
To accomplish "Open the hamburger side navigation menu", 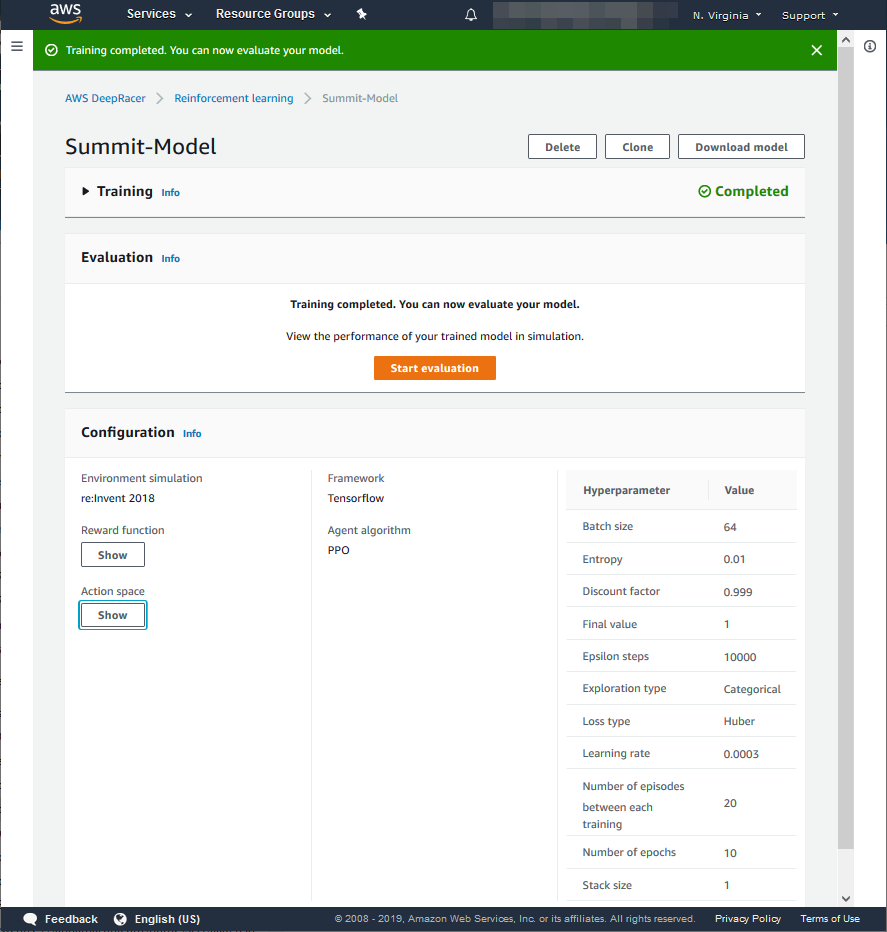I will (16, 46).
